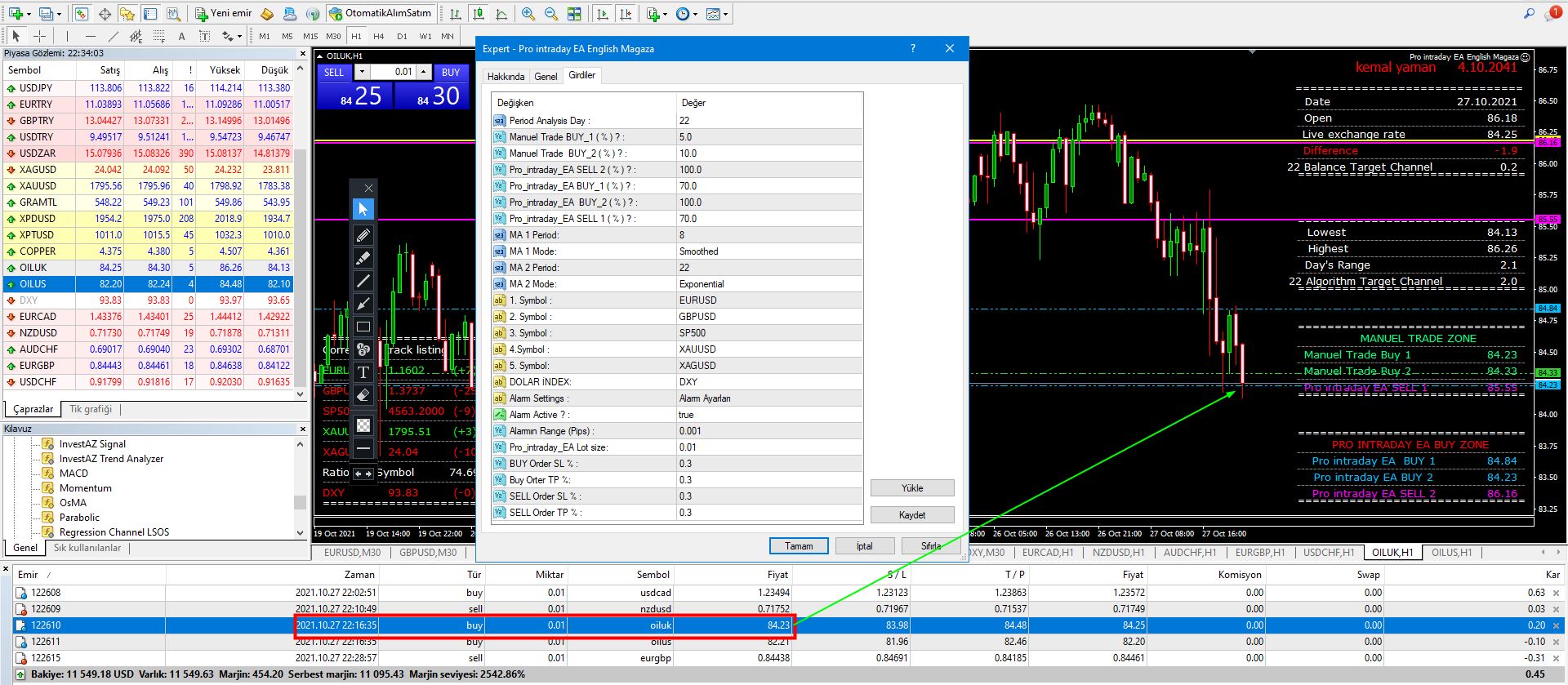Open the new chart toolbar icon

[x=16, y=14]
